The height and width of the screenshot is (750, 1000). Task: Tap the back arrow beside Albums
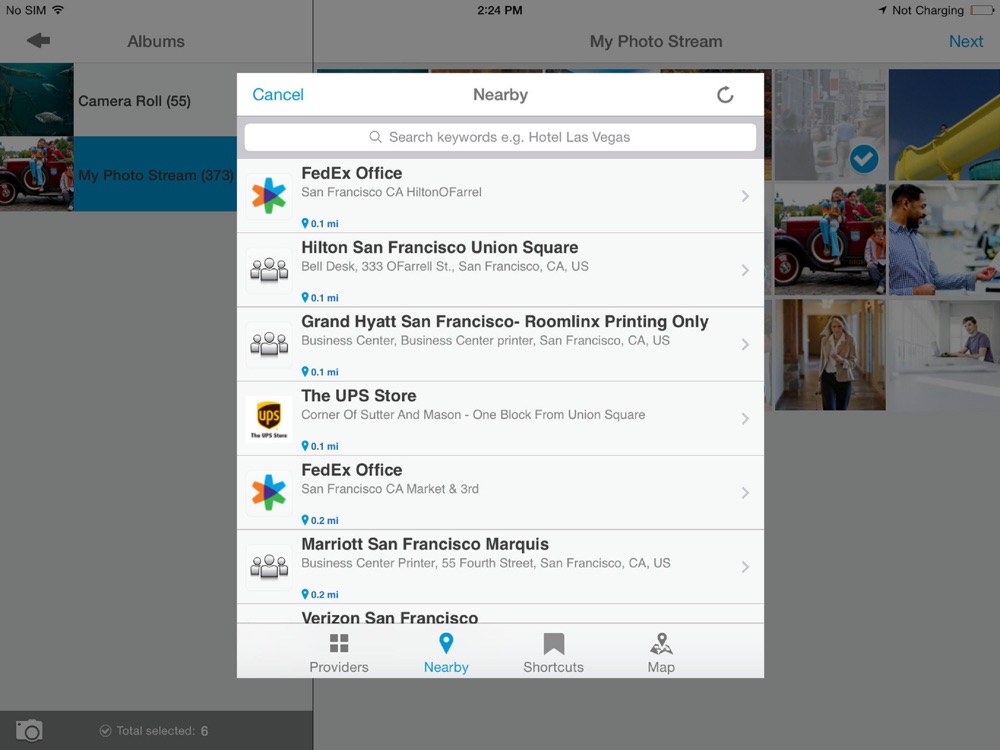pos(38,41)
